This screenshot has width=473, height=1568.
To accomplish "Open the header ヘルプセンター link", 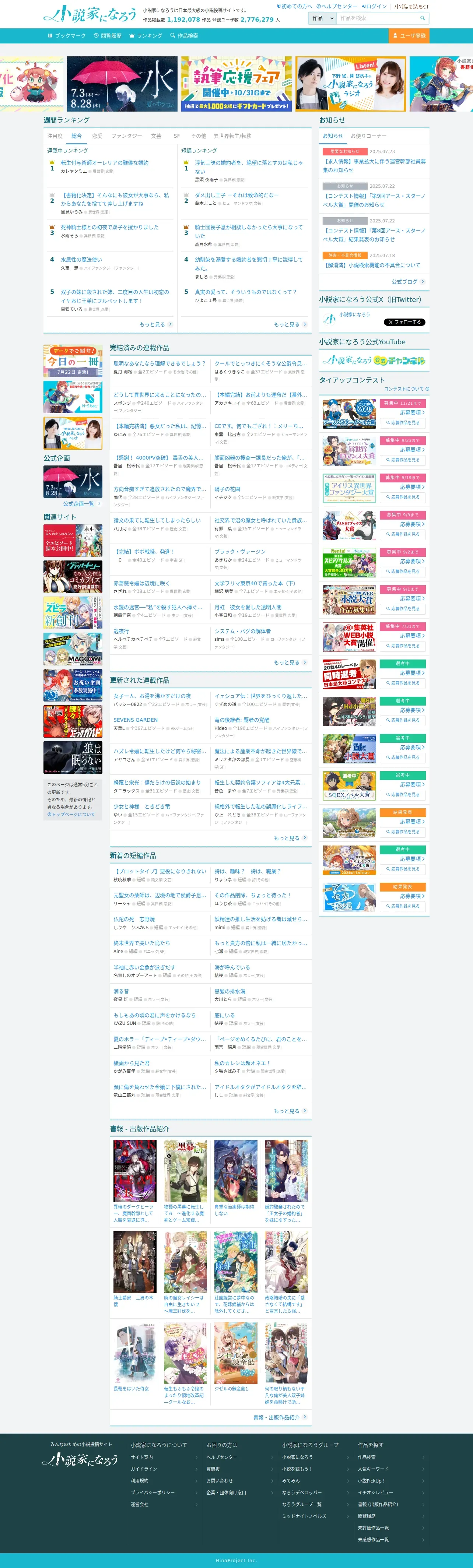I will coord(337,7).
